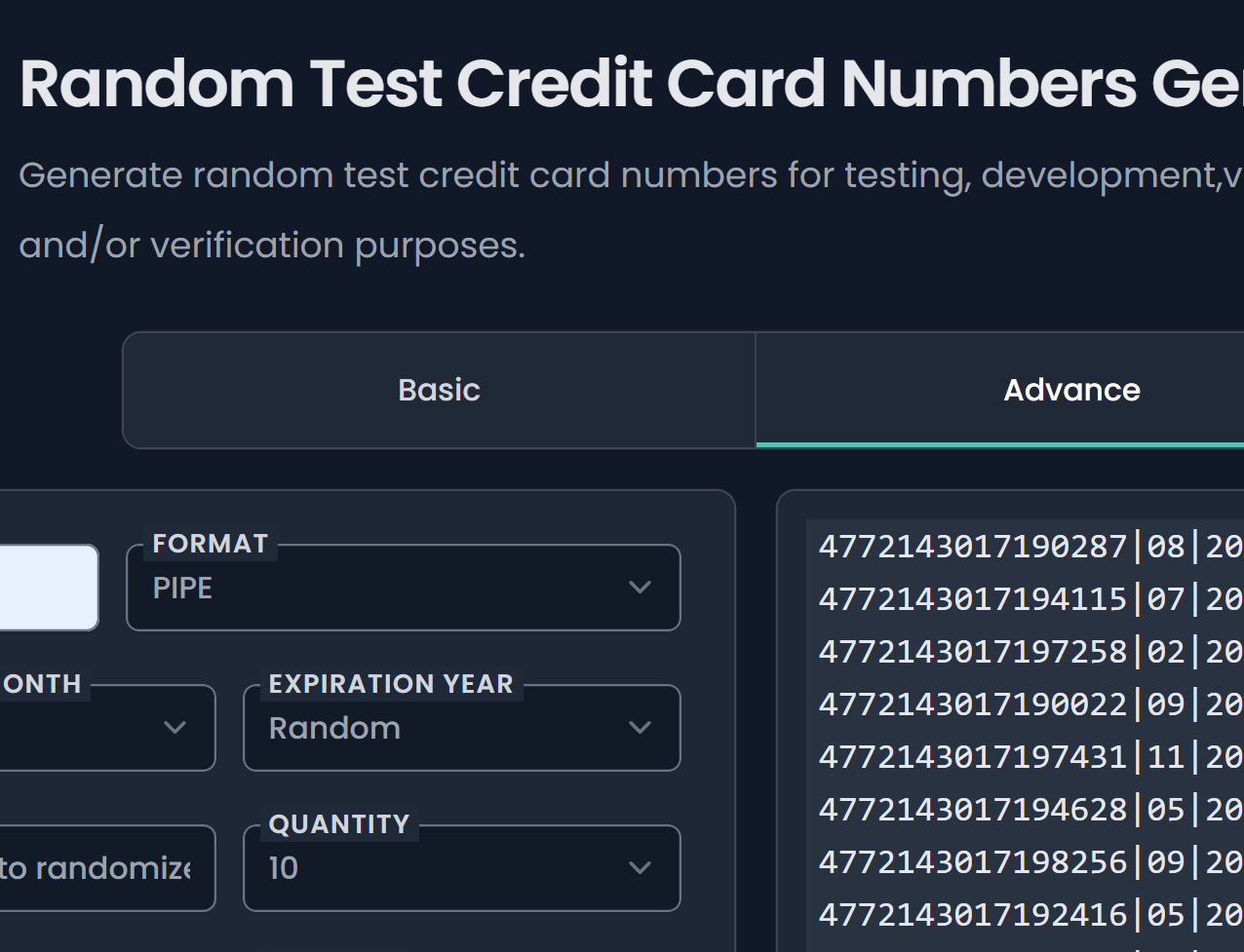Switch to the Basic tab

[439, 390]
